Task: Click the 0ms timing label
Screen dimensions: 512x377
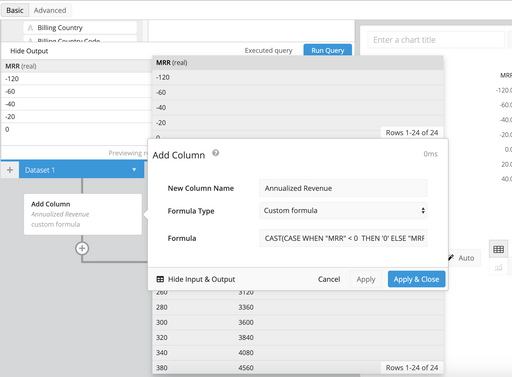Action: tap(430, 154)
